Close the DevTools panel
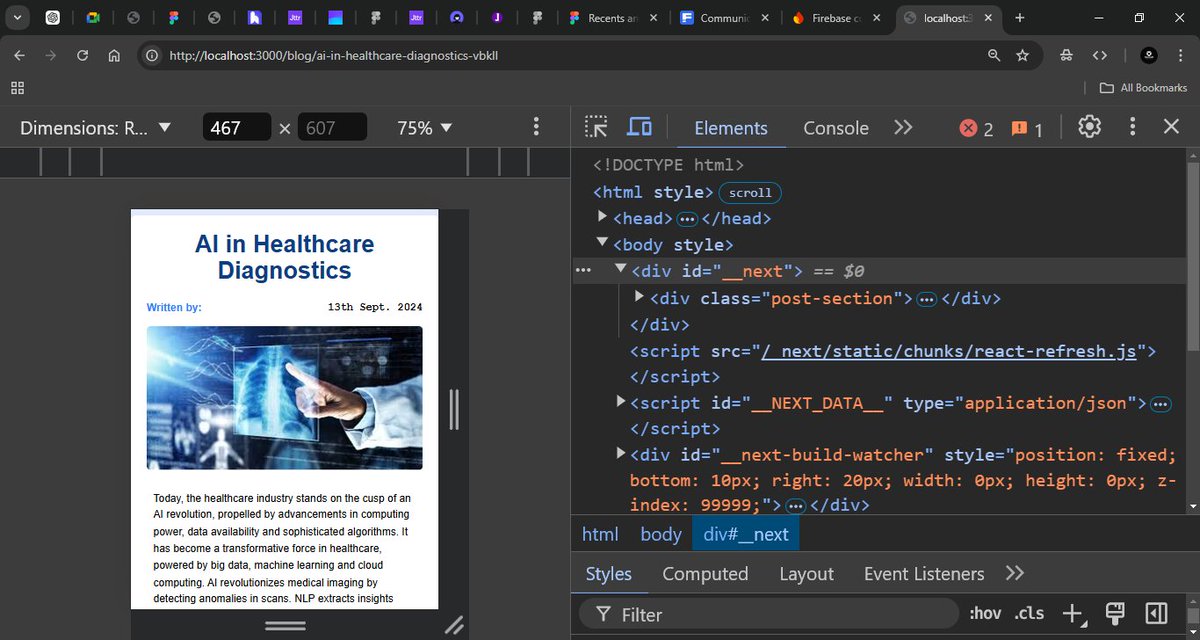 pos(1171,127)
